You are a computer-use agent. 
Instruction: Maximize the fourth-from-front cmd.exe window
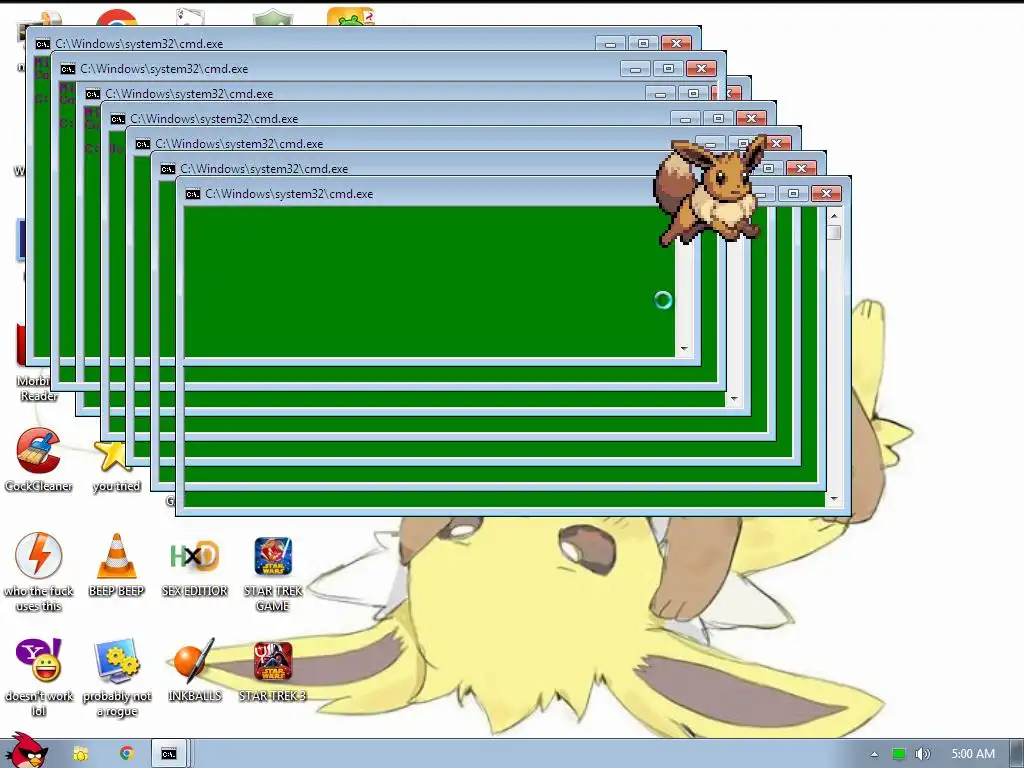coord(718,118)
